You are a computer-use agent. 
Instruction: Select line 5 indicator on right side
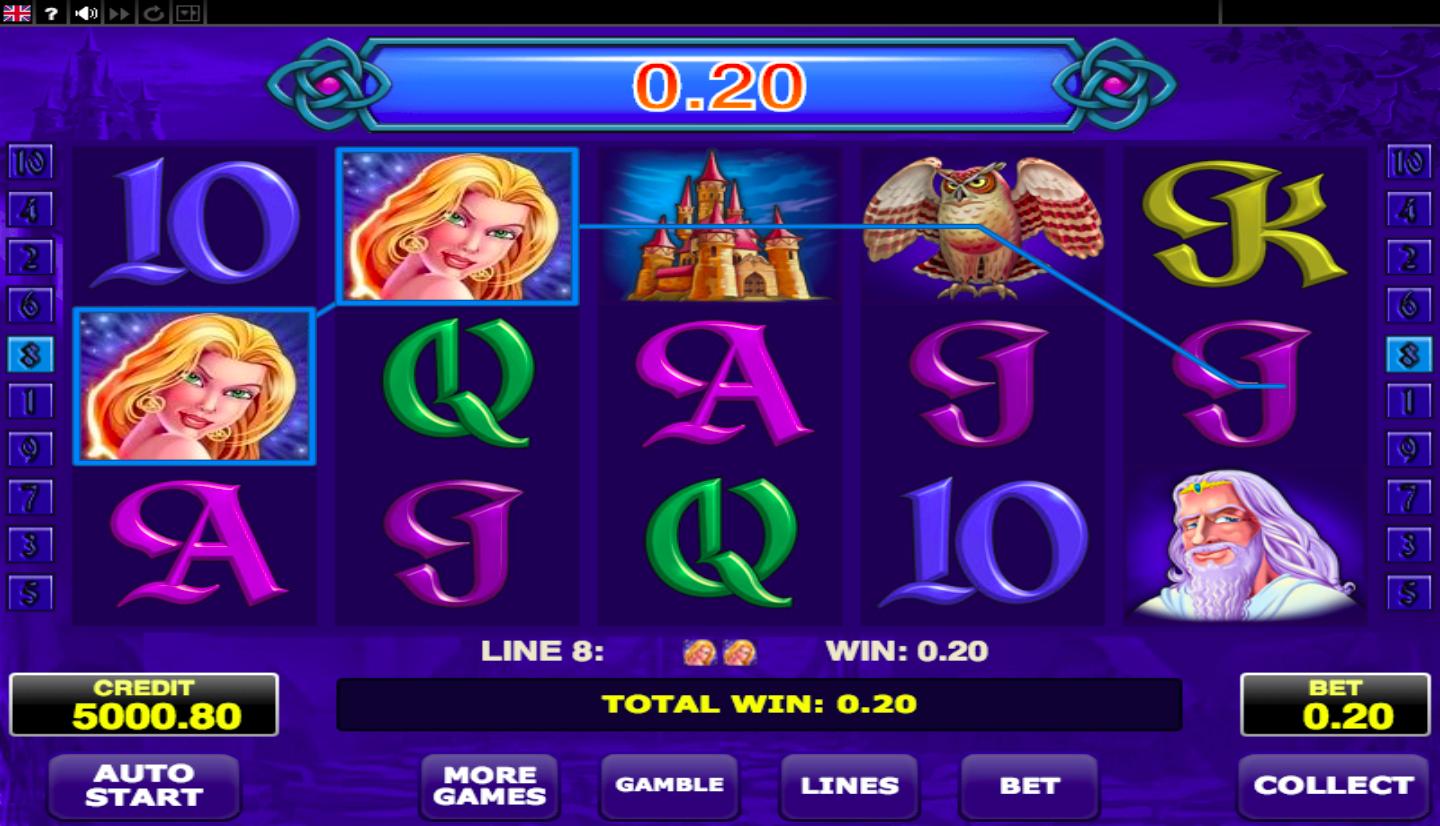click(1408, 594)
